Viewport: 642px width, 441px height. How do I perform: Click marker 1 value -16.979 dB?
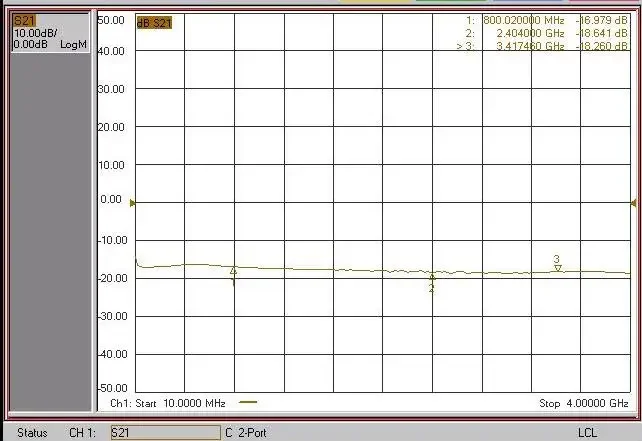601,20
